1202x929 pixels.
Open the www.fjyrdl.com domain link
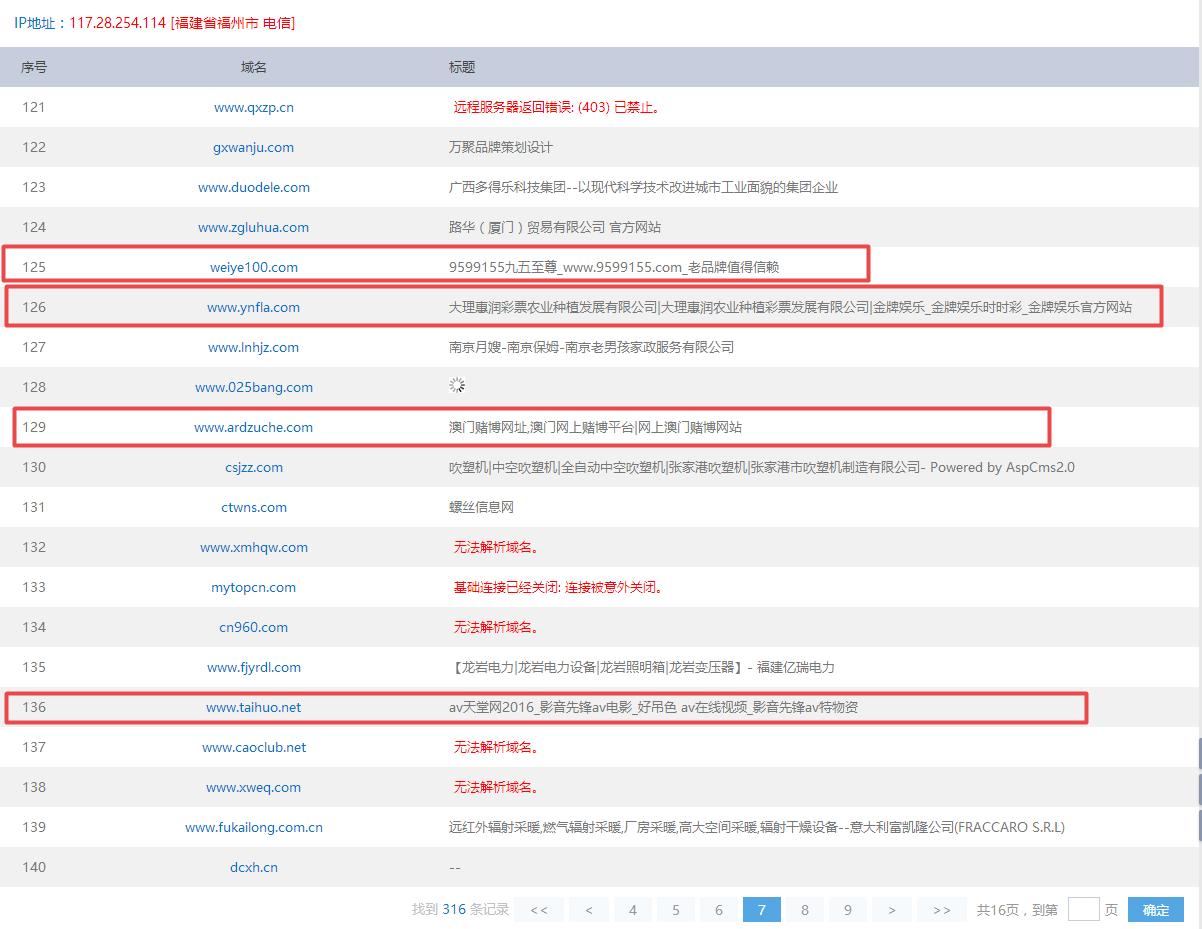click(253, 667)
